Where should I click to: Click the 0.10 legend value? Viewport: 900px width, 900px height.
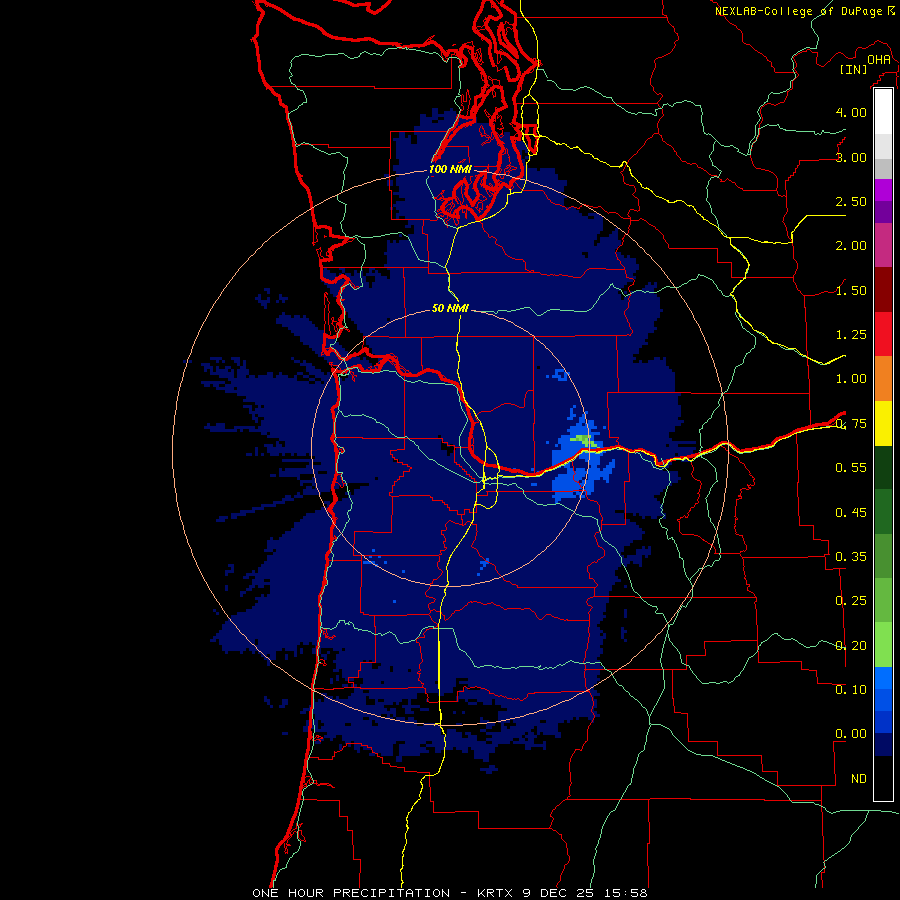(851, 690)
